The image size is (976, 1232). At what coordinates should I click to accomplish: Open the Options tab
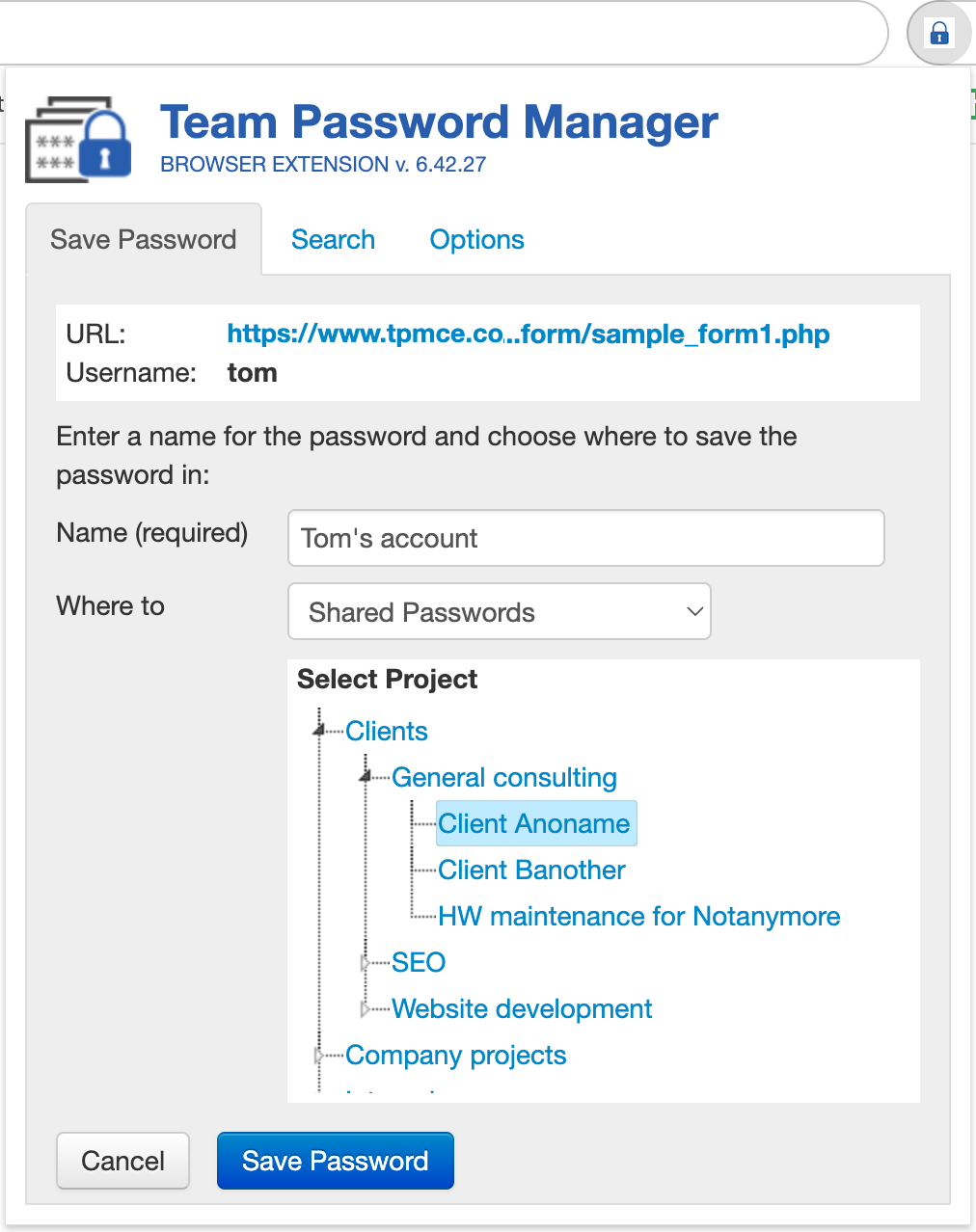476,239
